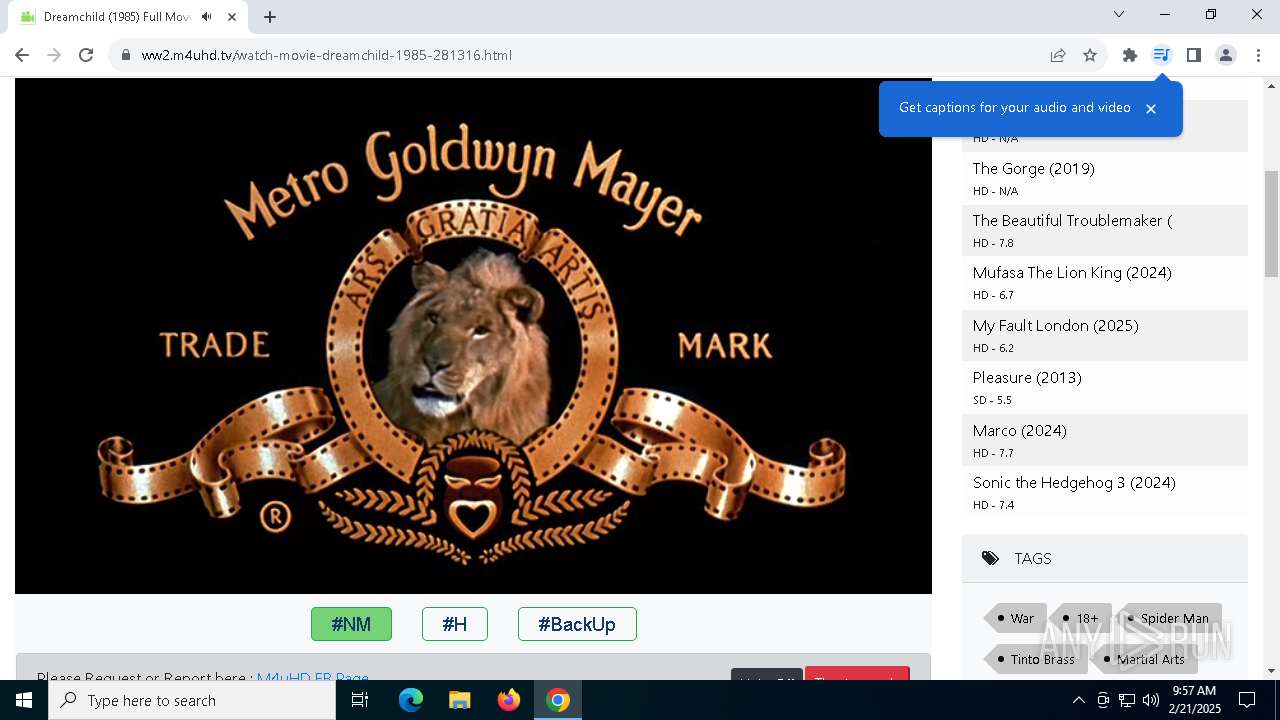Open a new browser tab
Image resolution: width=1280 pixels, height=720 pixels.
coord(270,16)
